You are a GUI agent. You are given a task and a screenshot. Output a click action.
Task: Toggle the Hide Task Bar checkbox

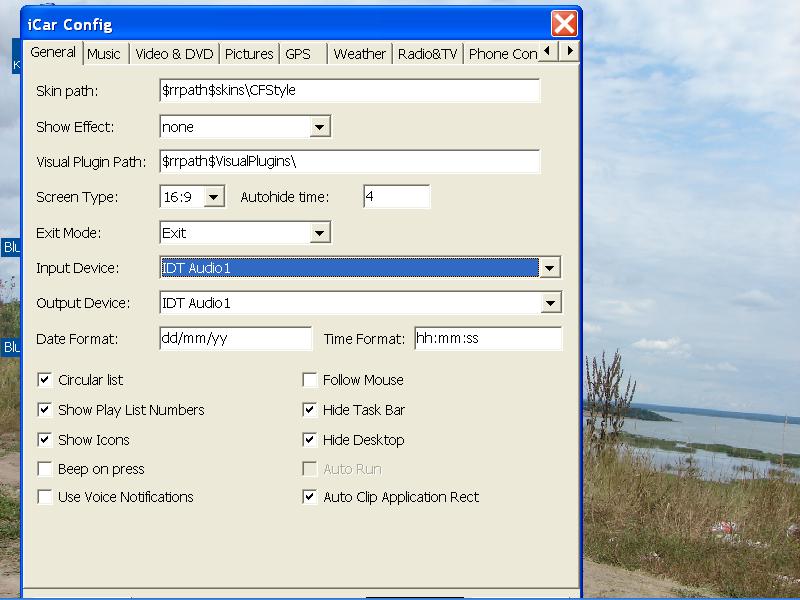pyautogui.click(x=310, y=410)
